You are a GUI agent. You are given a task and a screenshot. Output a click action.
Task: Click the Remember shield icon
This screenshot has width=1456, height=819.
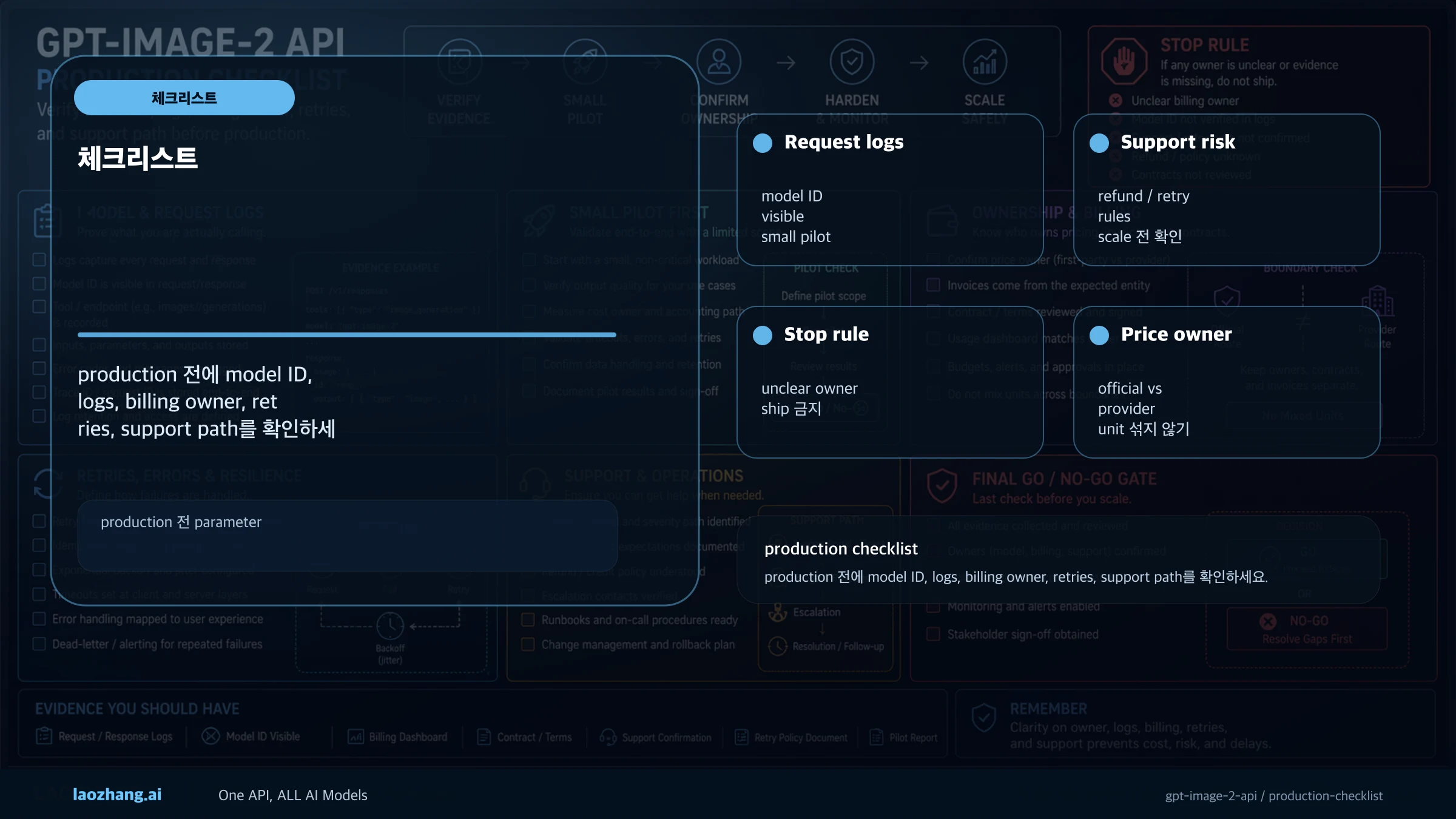(983, 718)
